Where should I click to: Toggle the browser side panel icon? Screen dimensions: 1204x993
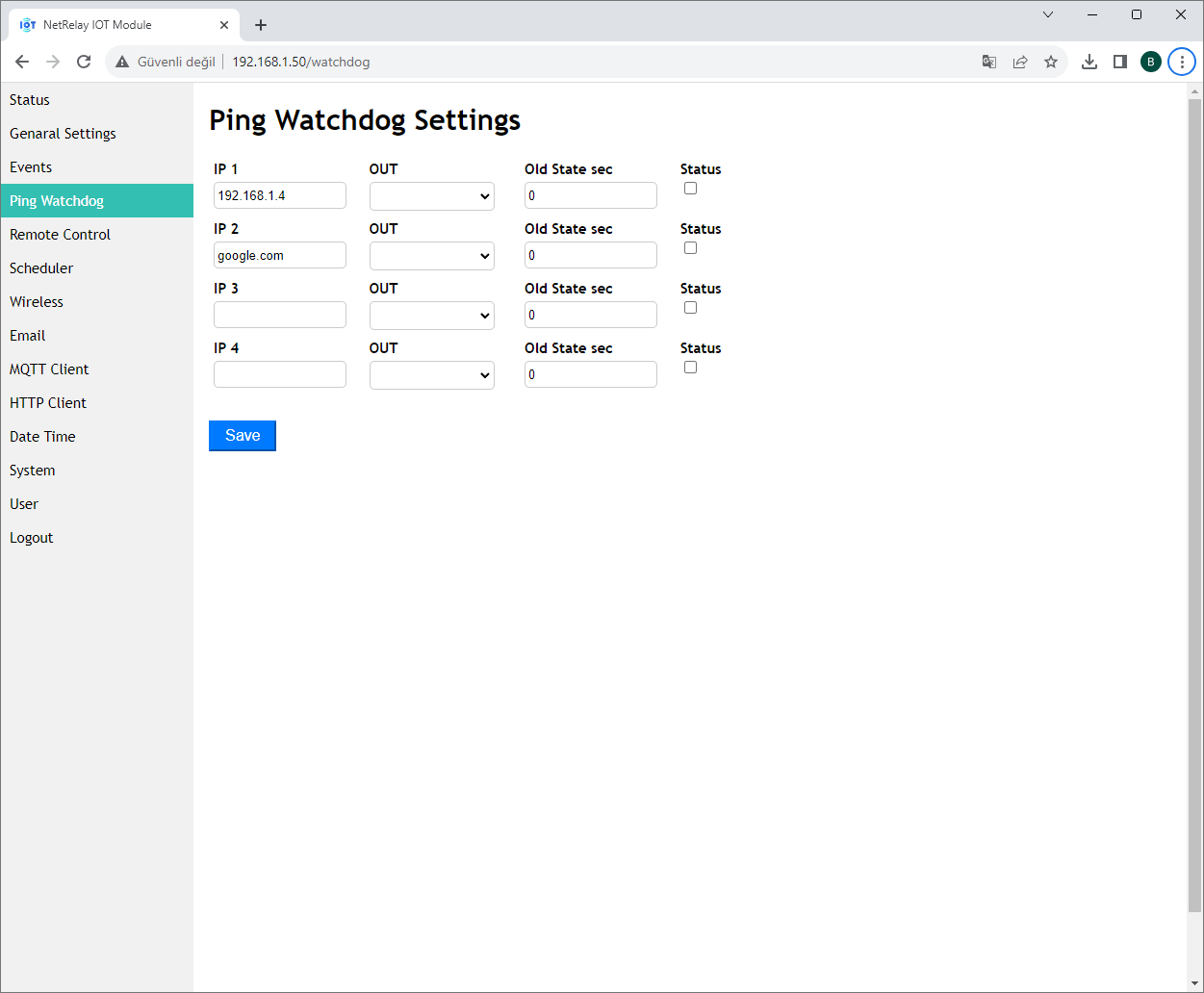coord(1119,62)
